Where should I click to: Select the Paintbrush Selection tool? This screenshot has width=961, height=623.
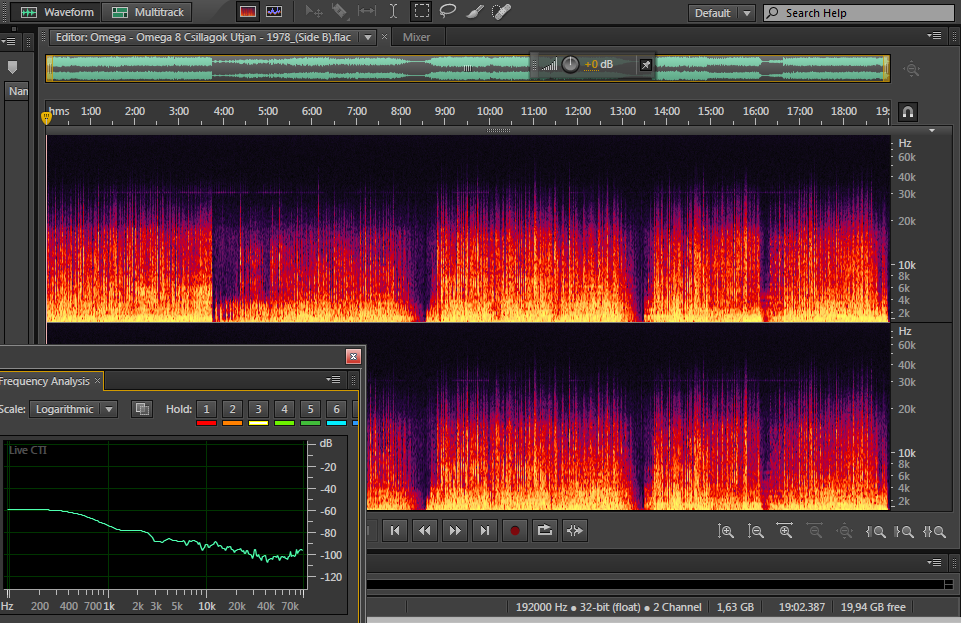[474, 11]
